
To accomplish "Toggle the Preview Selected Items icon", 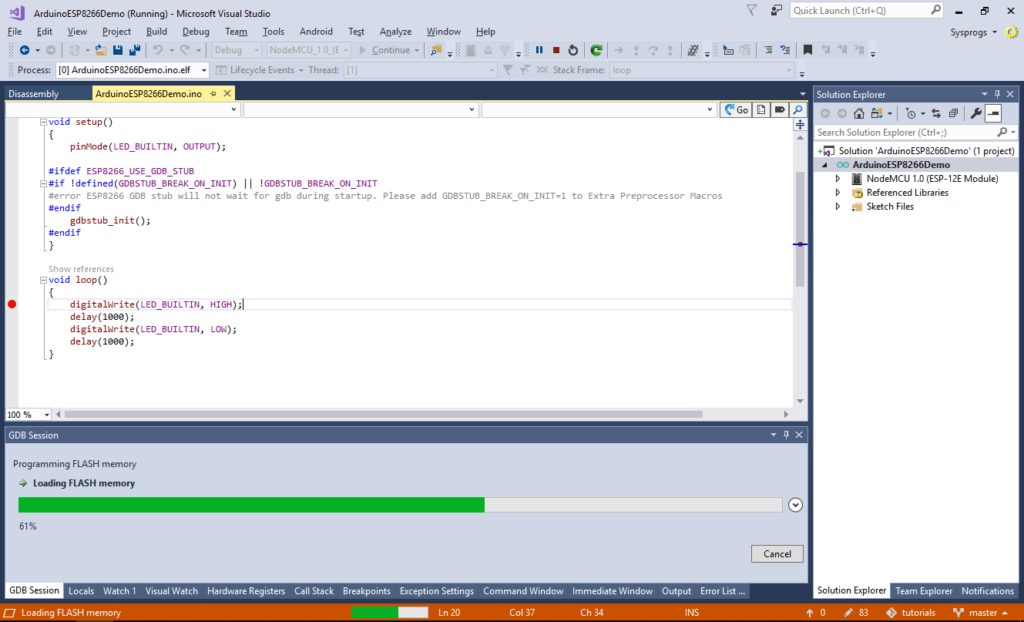I will (994, 113).
